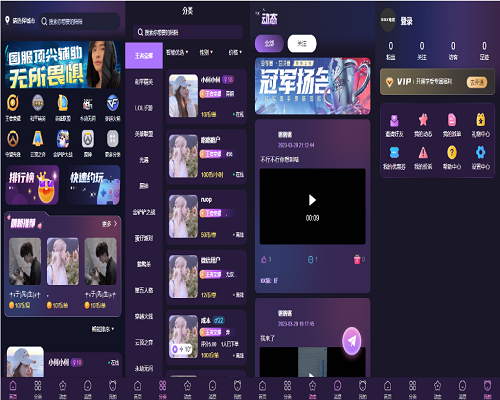Open the yellow gift center badge icon
500x400 pixels.
point(480,120)
